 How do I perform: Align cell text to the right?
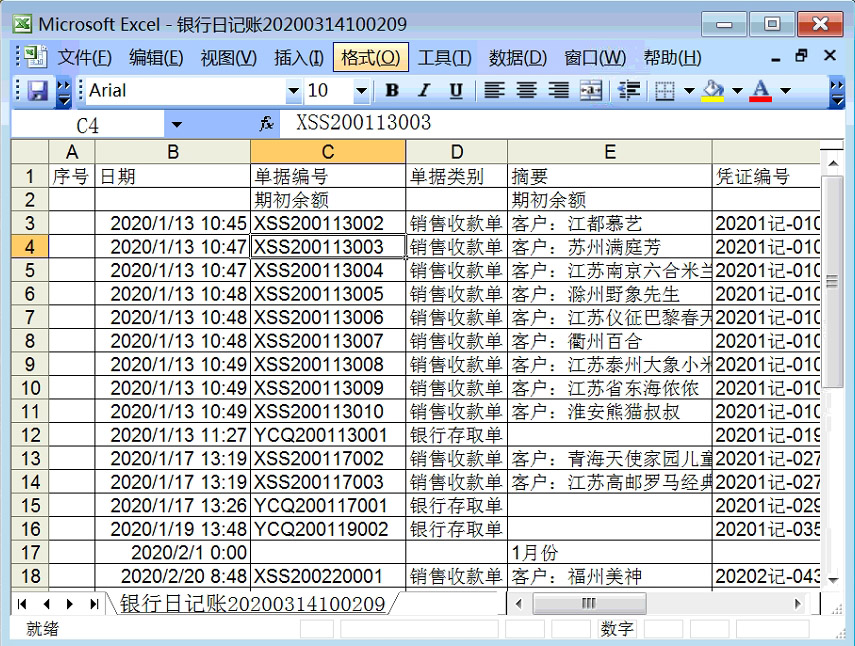point(558,91)
